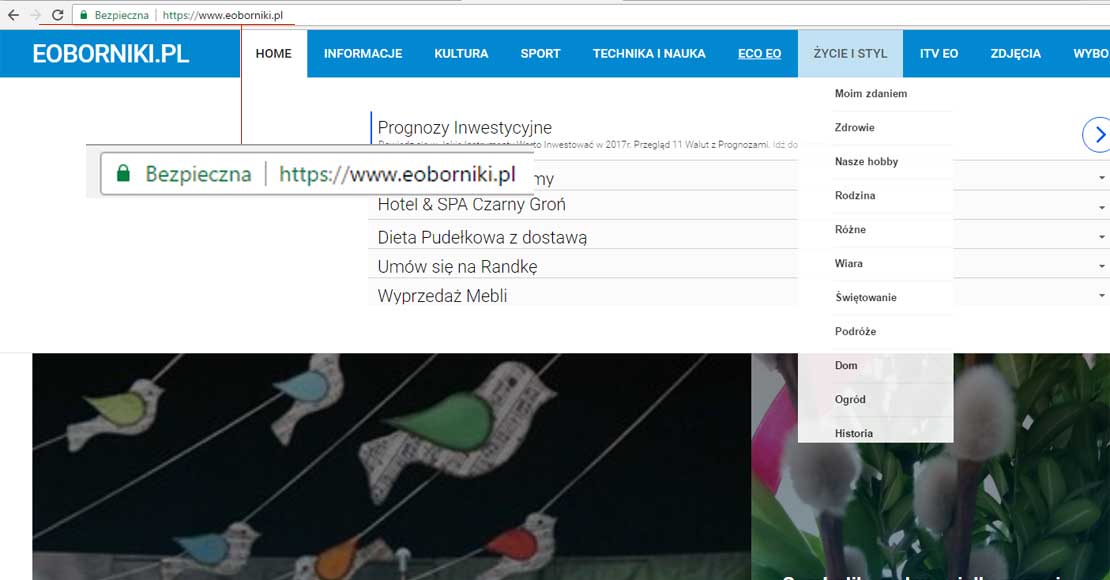Click the browser forward arrow

tap(35, 15)
